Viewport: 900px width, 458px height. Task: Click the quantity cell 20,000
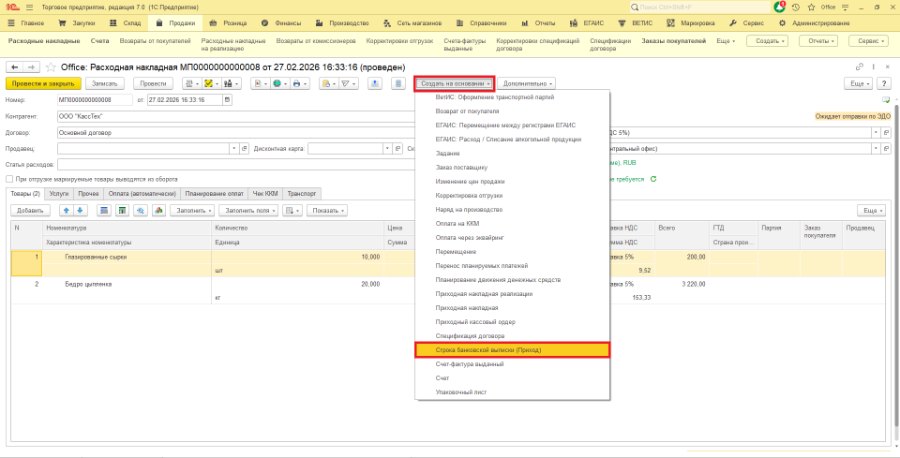tap(297, 284)
